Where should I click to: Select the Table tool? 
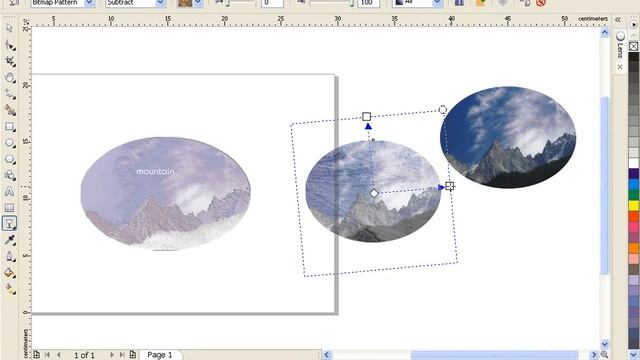(9, 208)
